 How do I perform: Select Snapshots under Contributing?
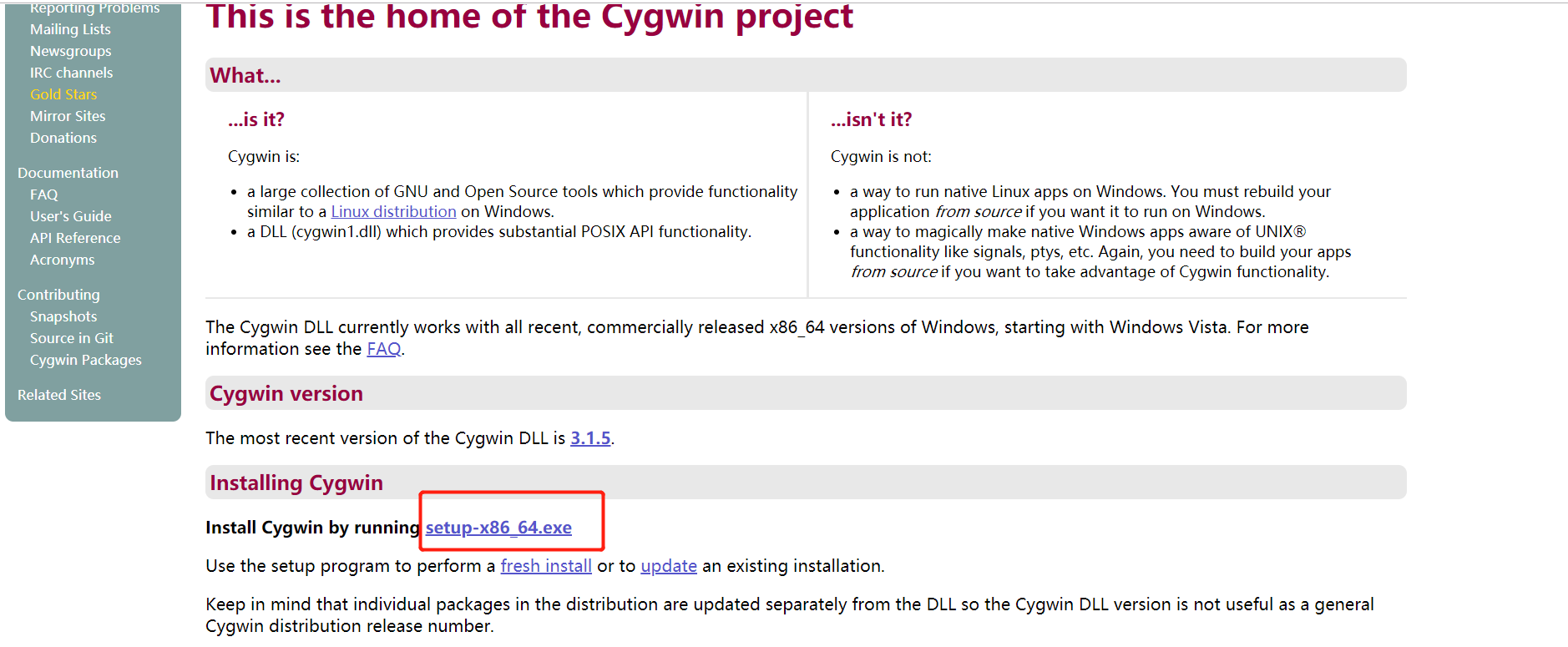(63, 316)
